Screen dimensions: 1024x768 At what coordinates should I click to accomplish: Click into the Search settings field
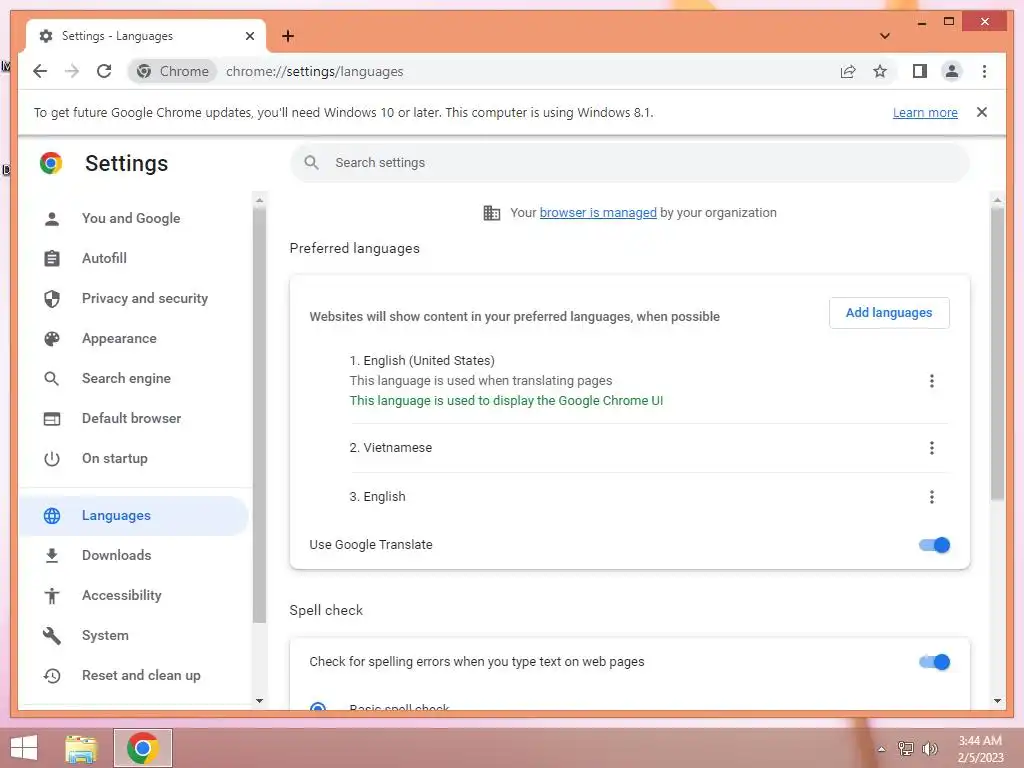coord(630,163)
